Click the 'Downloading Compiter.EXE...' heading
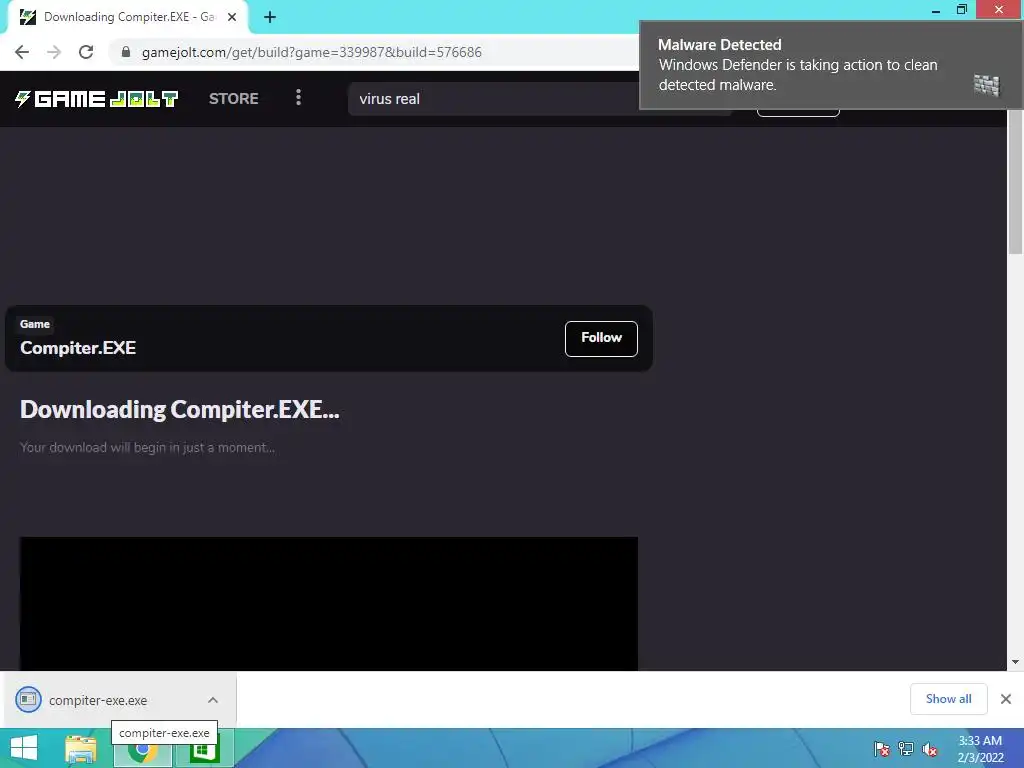1024x768 pixels. click(x=180, y=409)
